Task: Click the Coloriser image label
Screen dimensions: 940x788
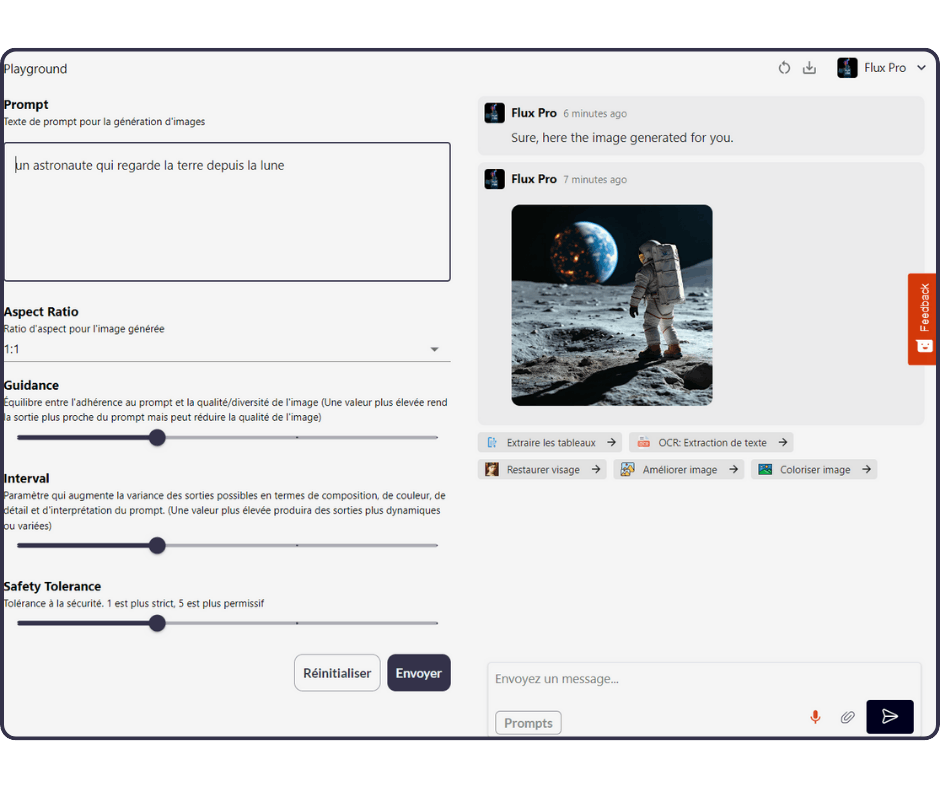Action: click(815, 470)
